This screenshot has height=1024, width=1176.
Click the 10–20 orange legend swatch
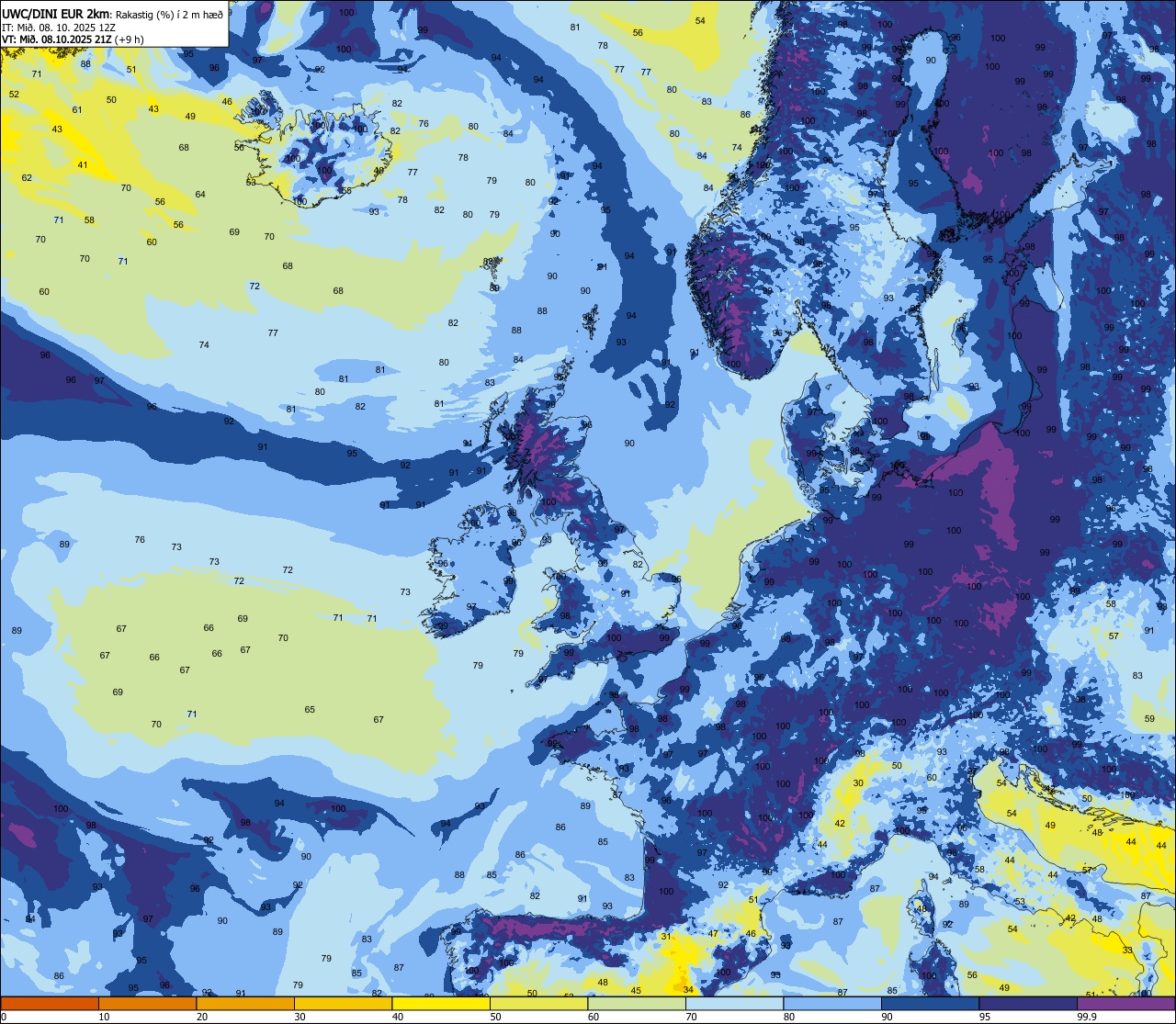click(147, 1003)
